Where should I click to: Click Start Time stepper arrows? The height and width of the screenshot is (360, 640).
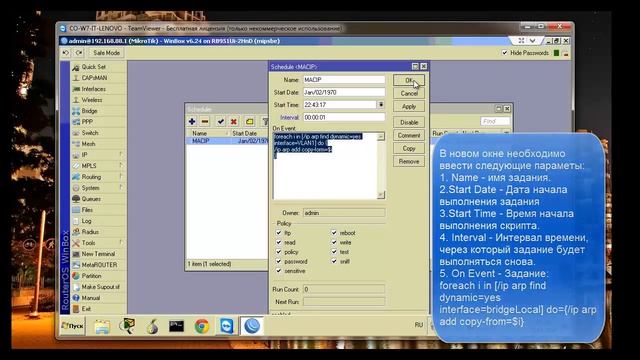pos(381,105)
